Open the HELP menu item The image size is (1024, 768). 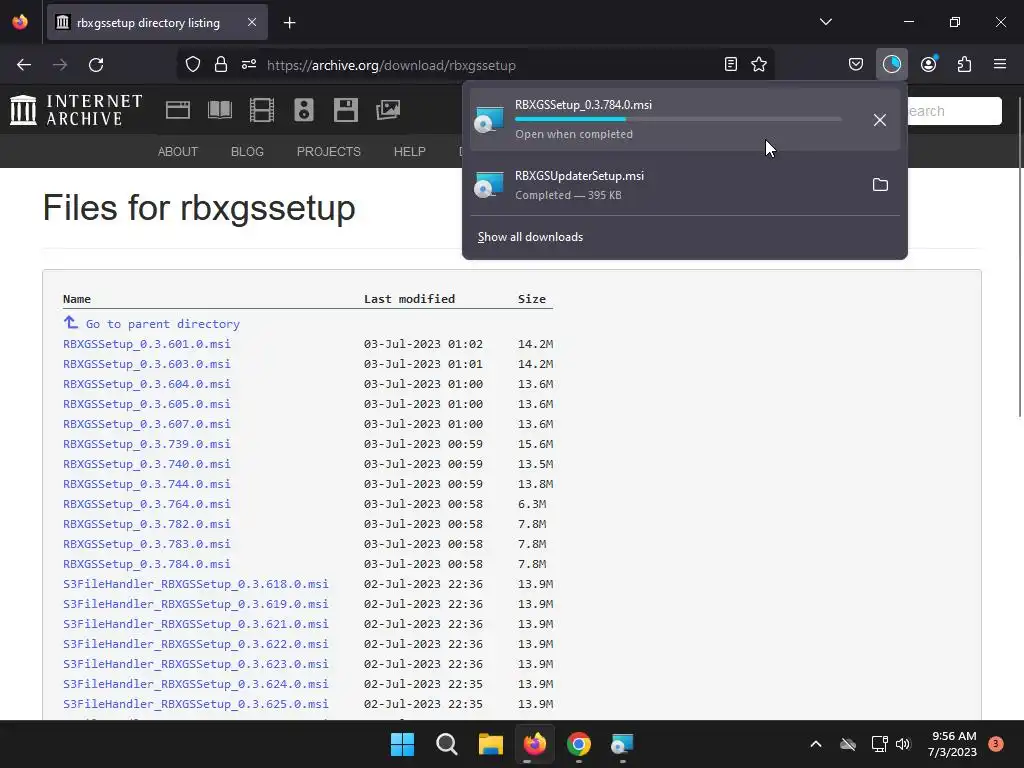click(409, 152)
